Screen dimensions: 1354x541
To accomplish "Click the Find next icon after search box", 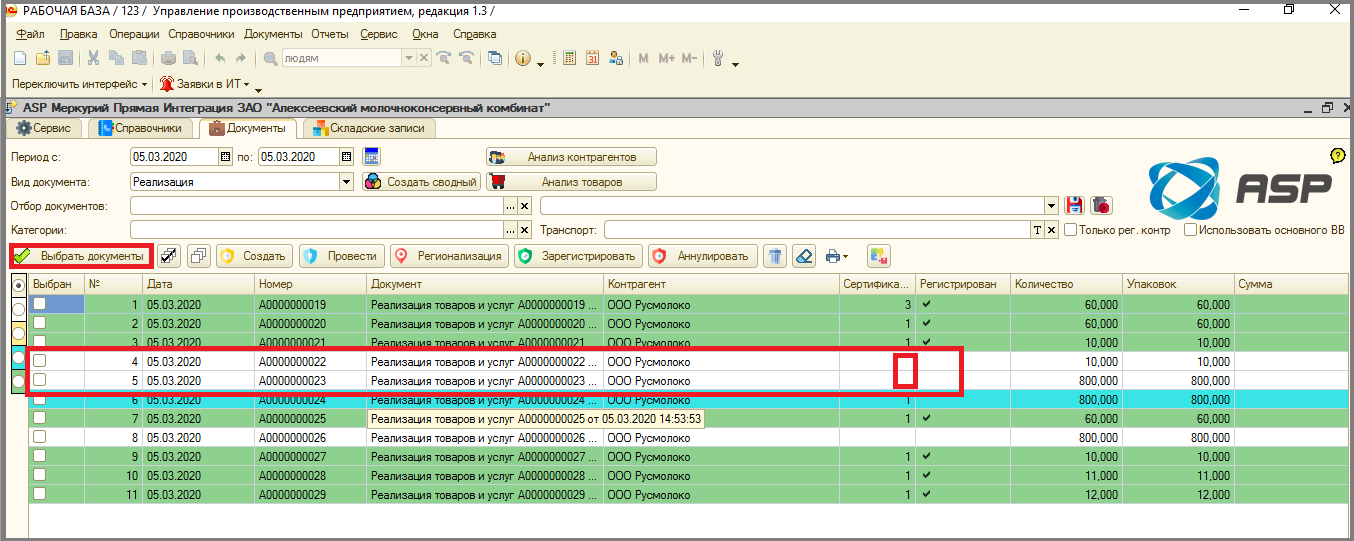I will click(x=444, y=59).
